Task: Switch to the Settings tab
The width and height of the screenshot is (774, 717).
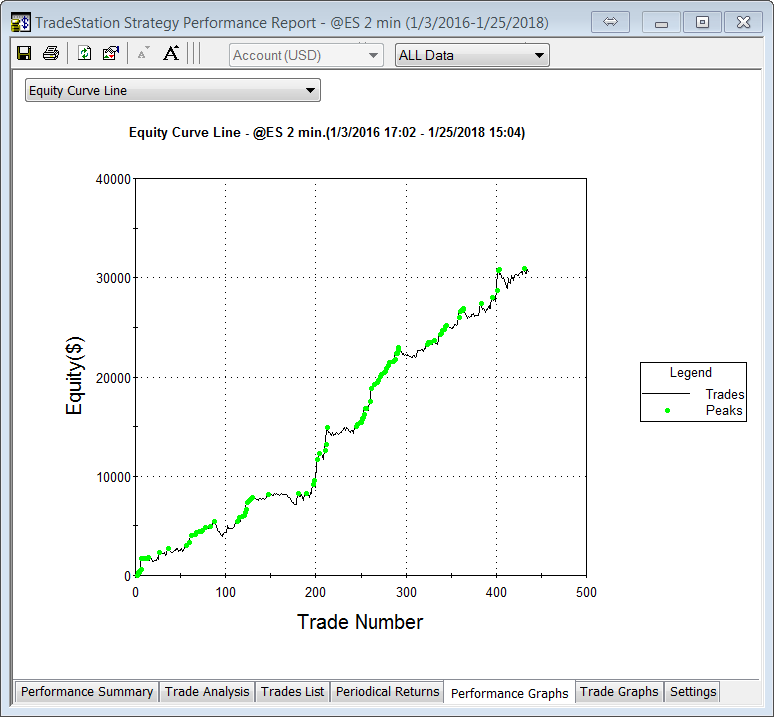Action: click(693, 692)
